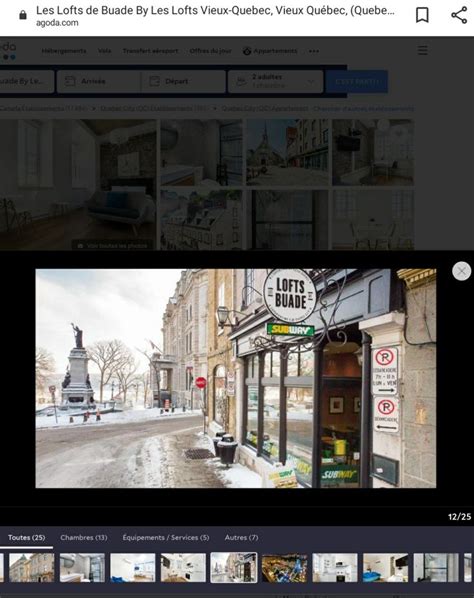Open the three-dots more options menu
Image resolution: width=474 pixels, height=598 pixels.
tap(314, 51)
